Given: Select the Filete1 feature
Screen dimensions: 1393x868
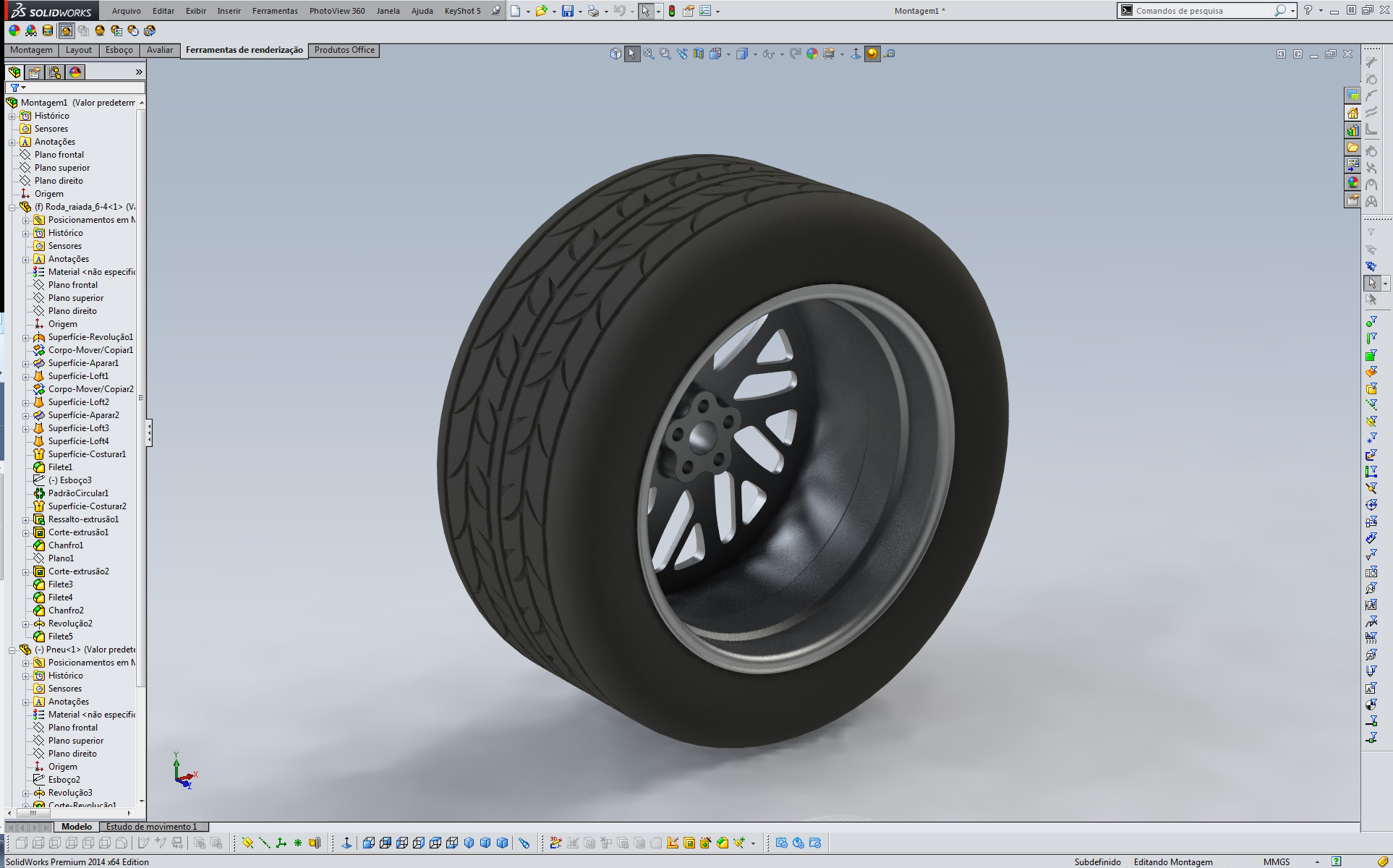Looking at the screenshot, I should [60, 467].
